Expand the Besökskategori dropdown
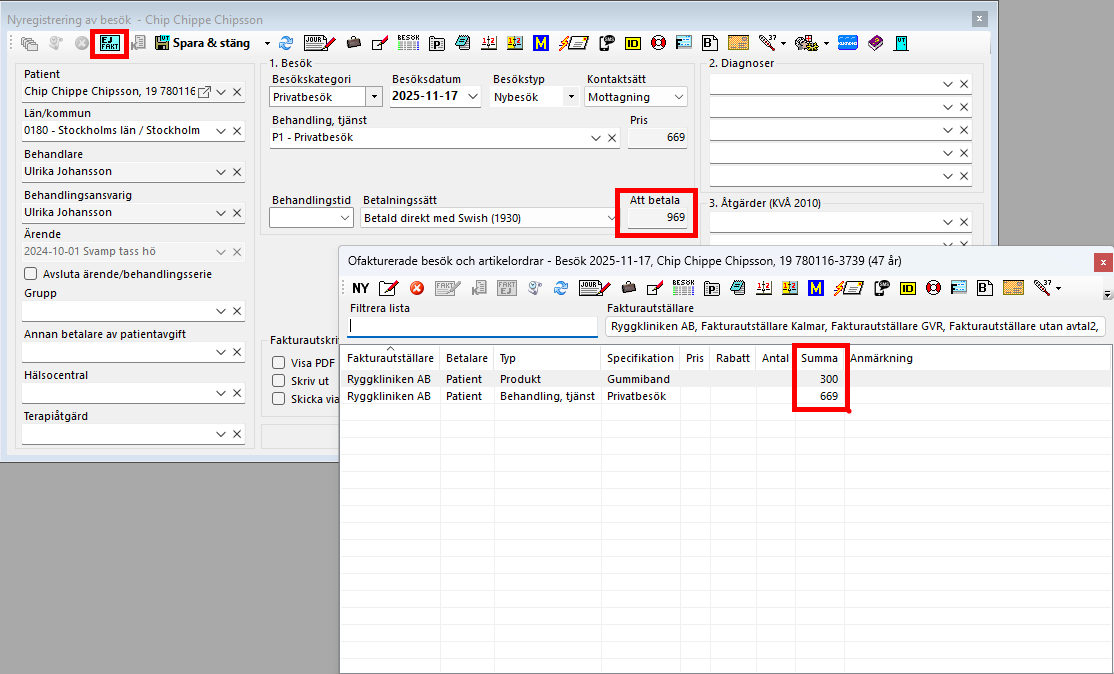The width and height of the screenshot is (1114, 674). [375, 97]
